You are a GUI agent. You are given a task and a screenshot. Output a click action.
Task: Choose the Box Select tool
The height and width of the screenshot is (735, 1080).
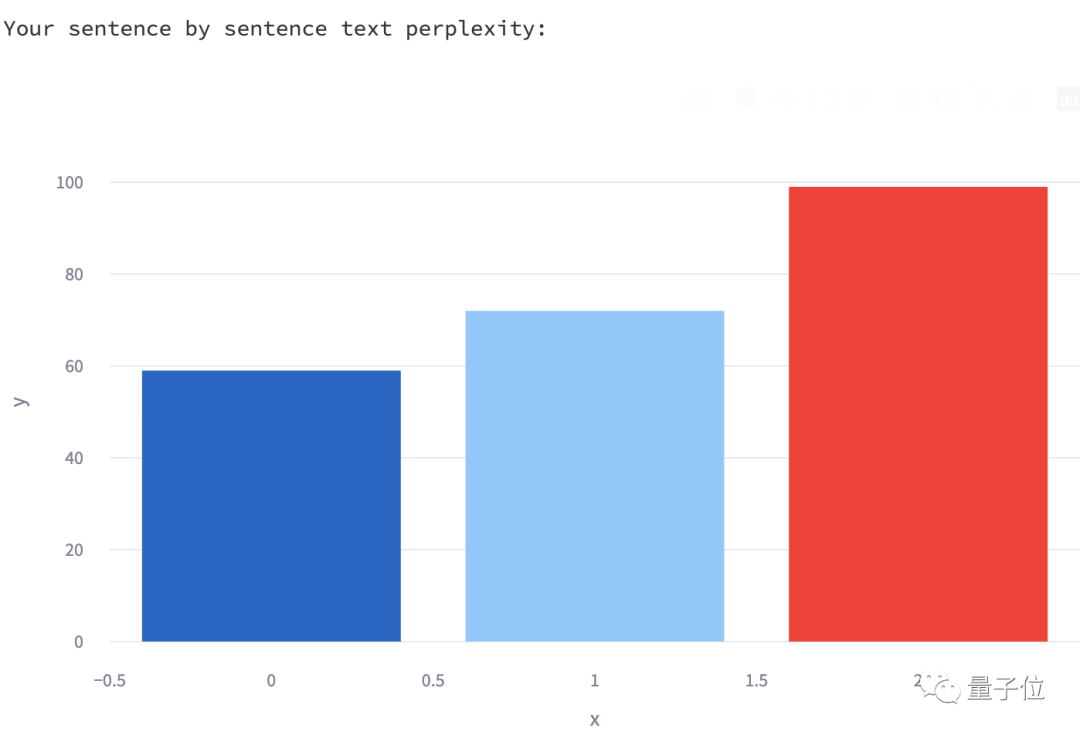[x=822, y=98]
